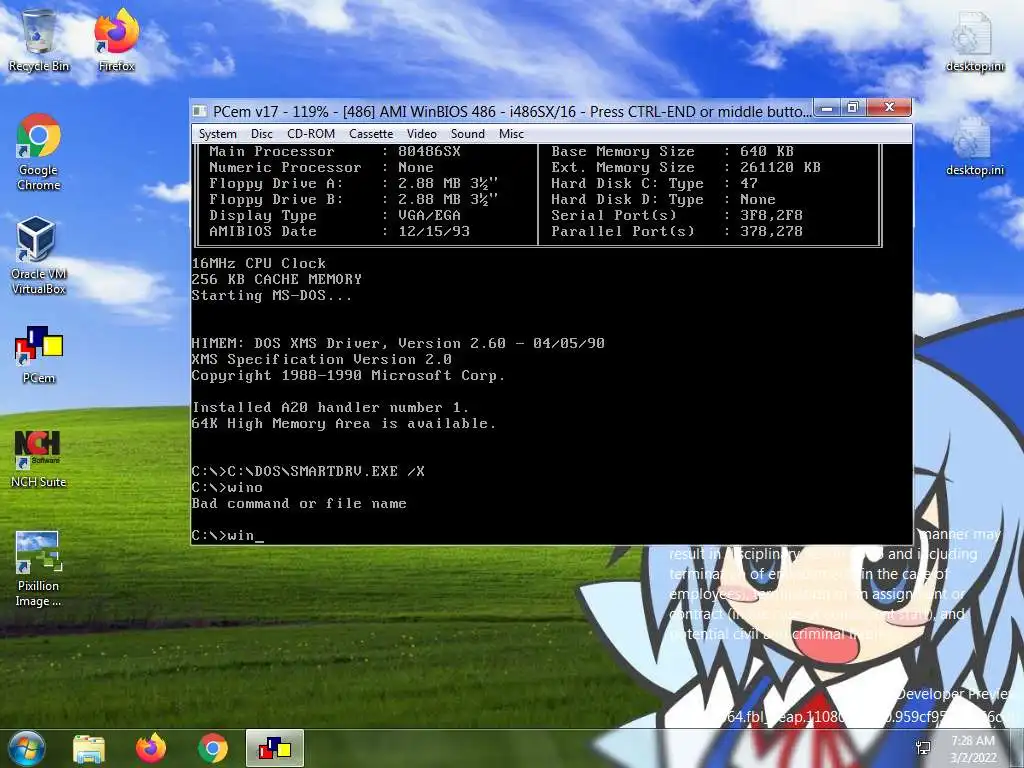Viewport: 1024px width, 768px height.
Task: Click the '256 KB CACHE MEMORY' line
Action: click(276, 280)
